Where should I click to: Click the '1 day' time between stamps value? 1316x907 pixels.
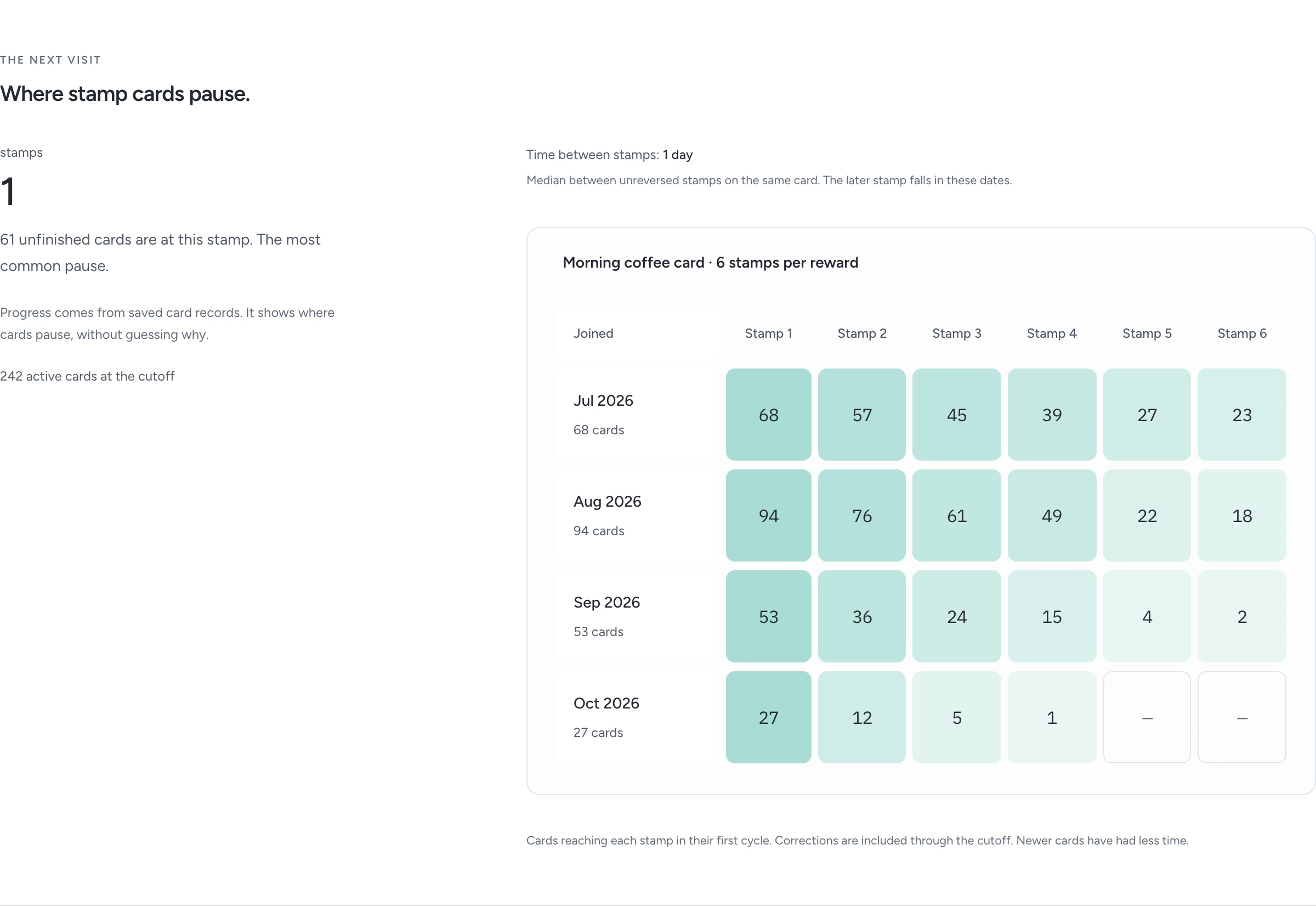(678, 155)
